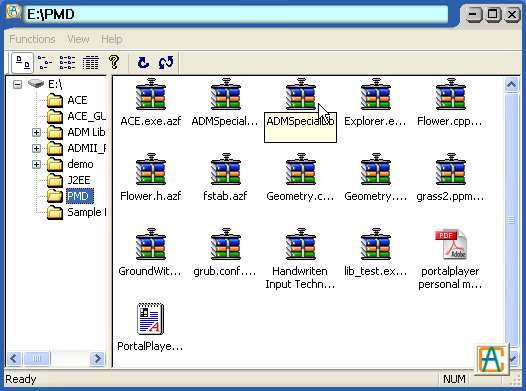The height and width of the screenshot is (391, 526).
Task: Click the yellow question mark help icon
Action: pyautogui.click(x=114, y=62)
